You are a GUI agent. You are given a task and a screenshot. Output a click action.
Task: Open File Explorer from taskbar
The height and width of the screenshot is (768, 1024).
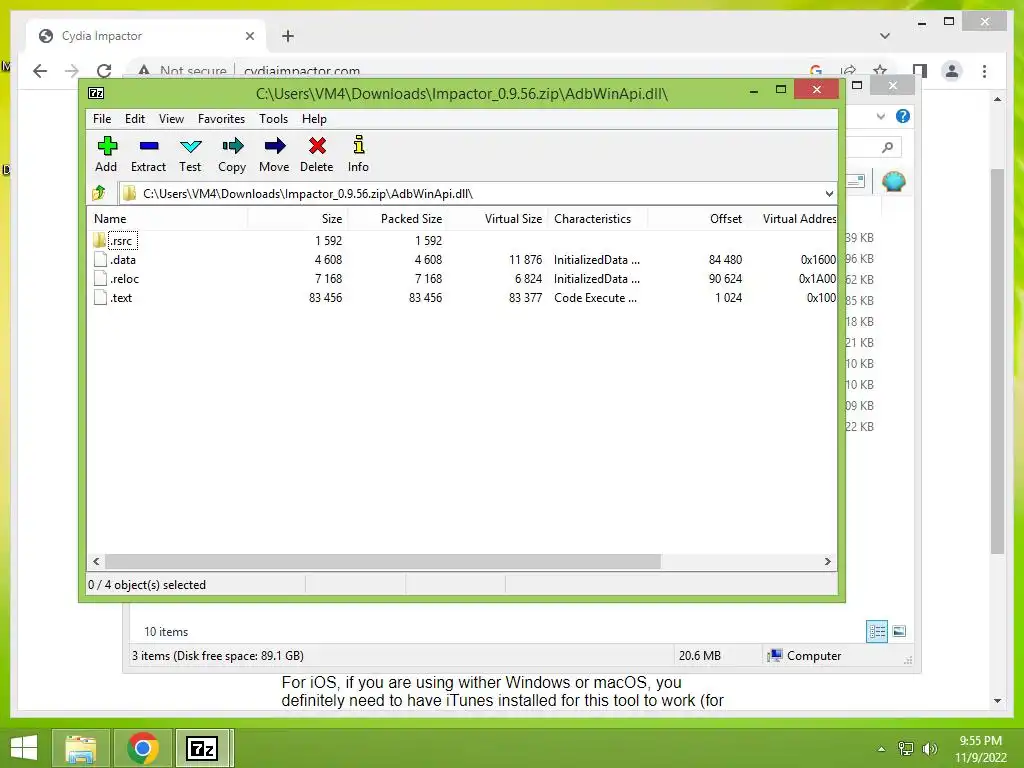coord(80,748)
